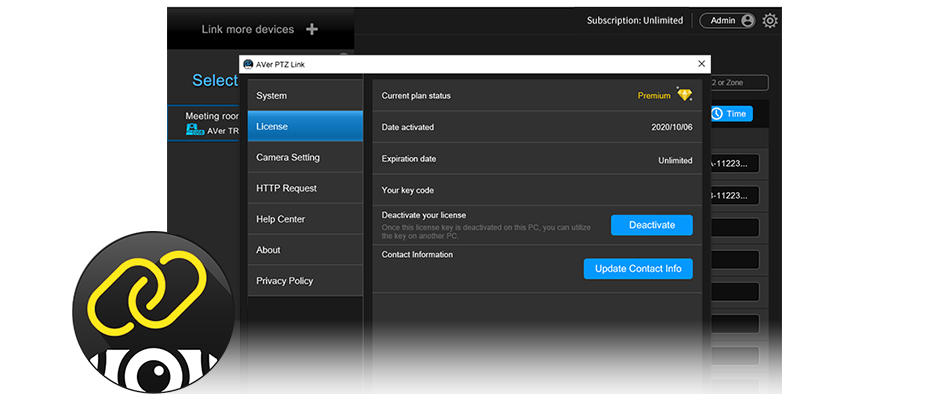Click the Zone search input field
950x400 pixels.
(x=739, y=82)
